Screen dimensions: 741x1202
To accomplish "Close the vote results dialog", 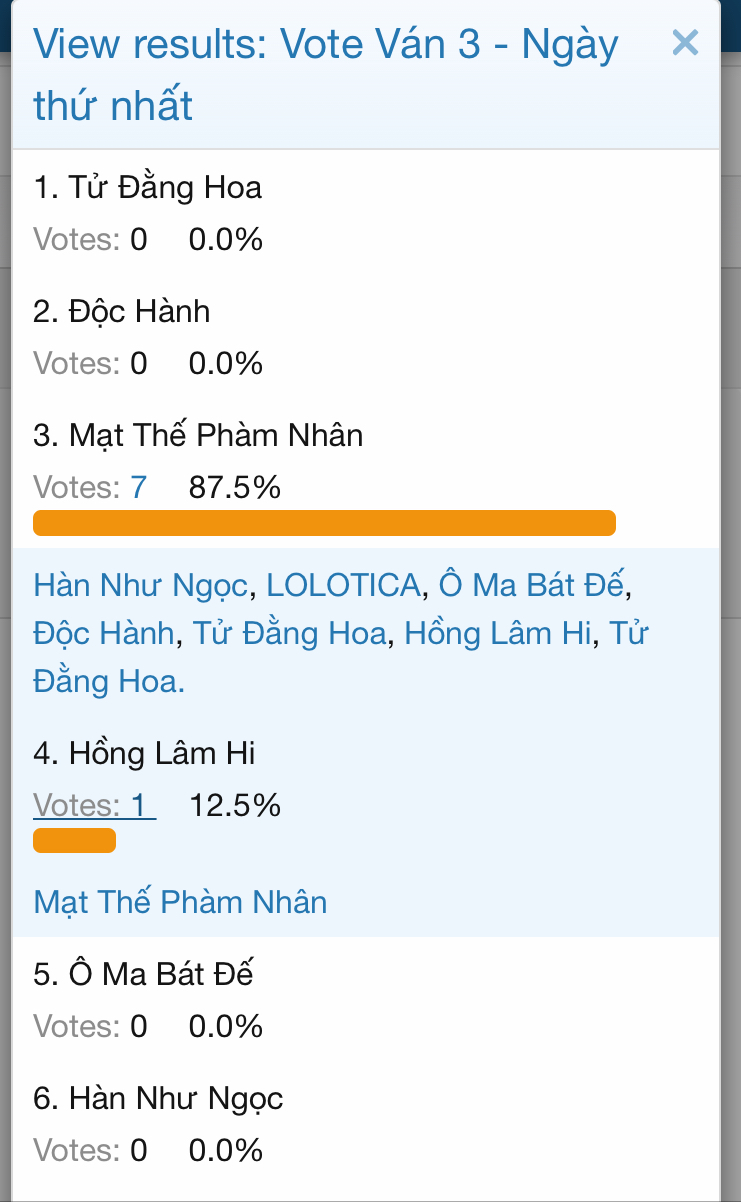I will 685,42.
